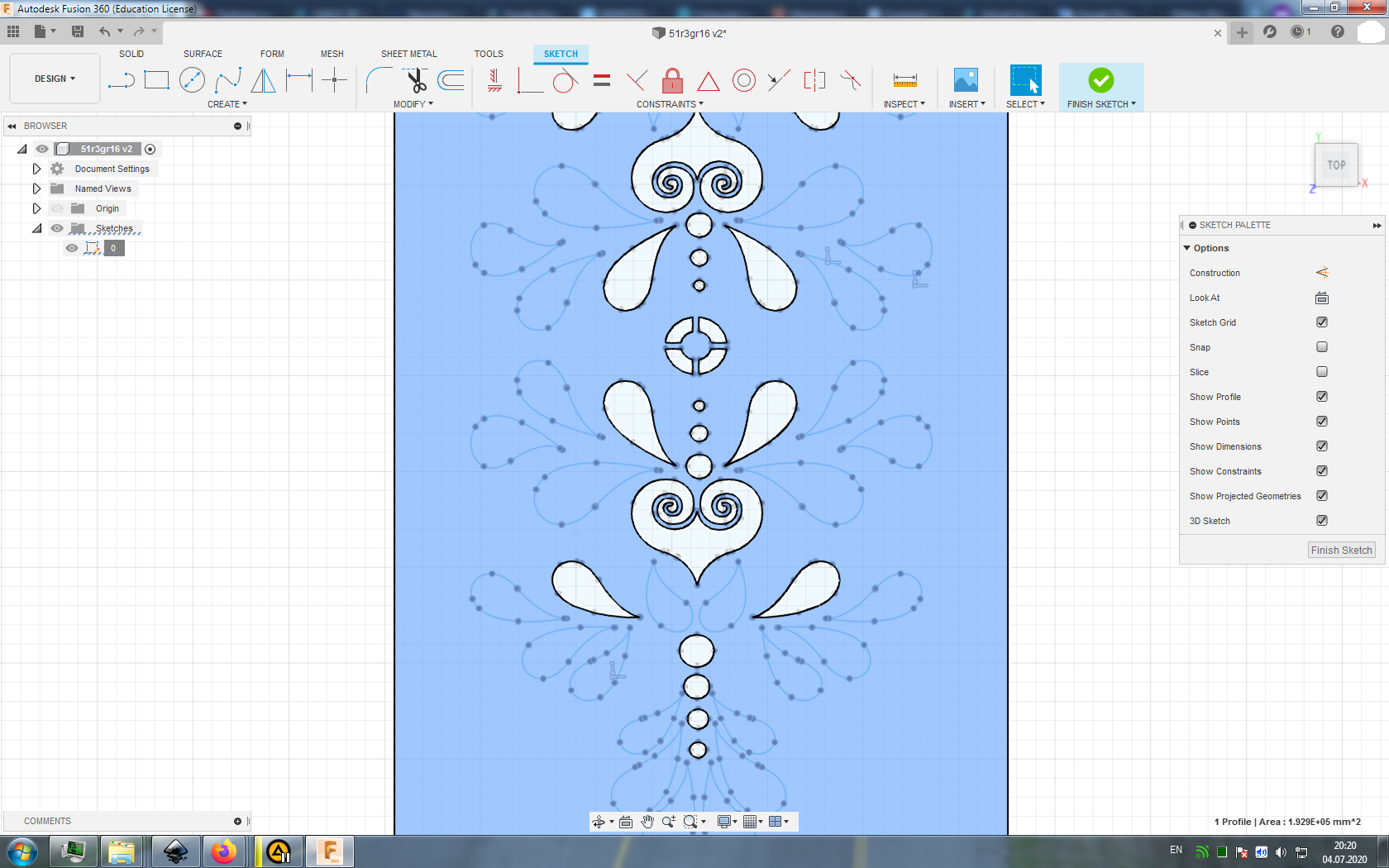Viewport: 1389px width, 868px height.
Task: Uncheck Show Projected Geometries
Action: click(x=1322, y=496)
